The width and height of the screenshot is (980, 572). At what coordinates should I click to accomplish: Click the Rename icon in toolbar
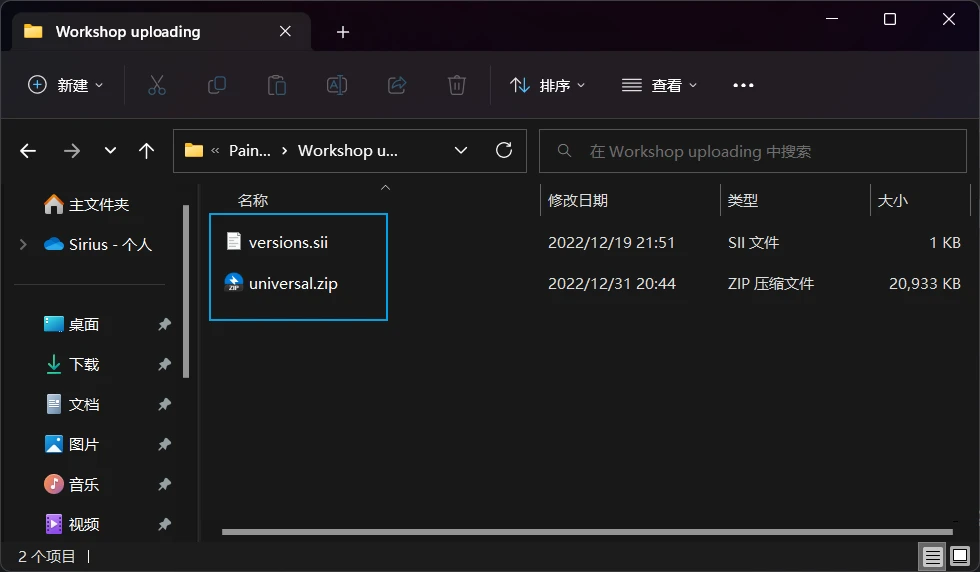(x=337, y=85)
